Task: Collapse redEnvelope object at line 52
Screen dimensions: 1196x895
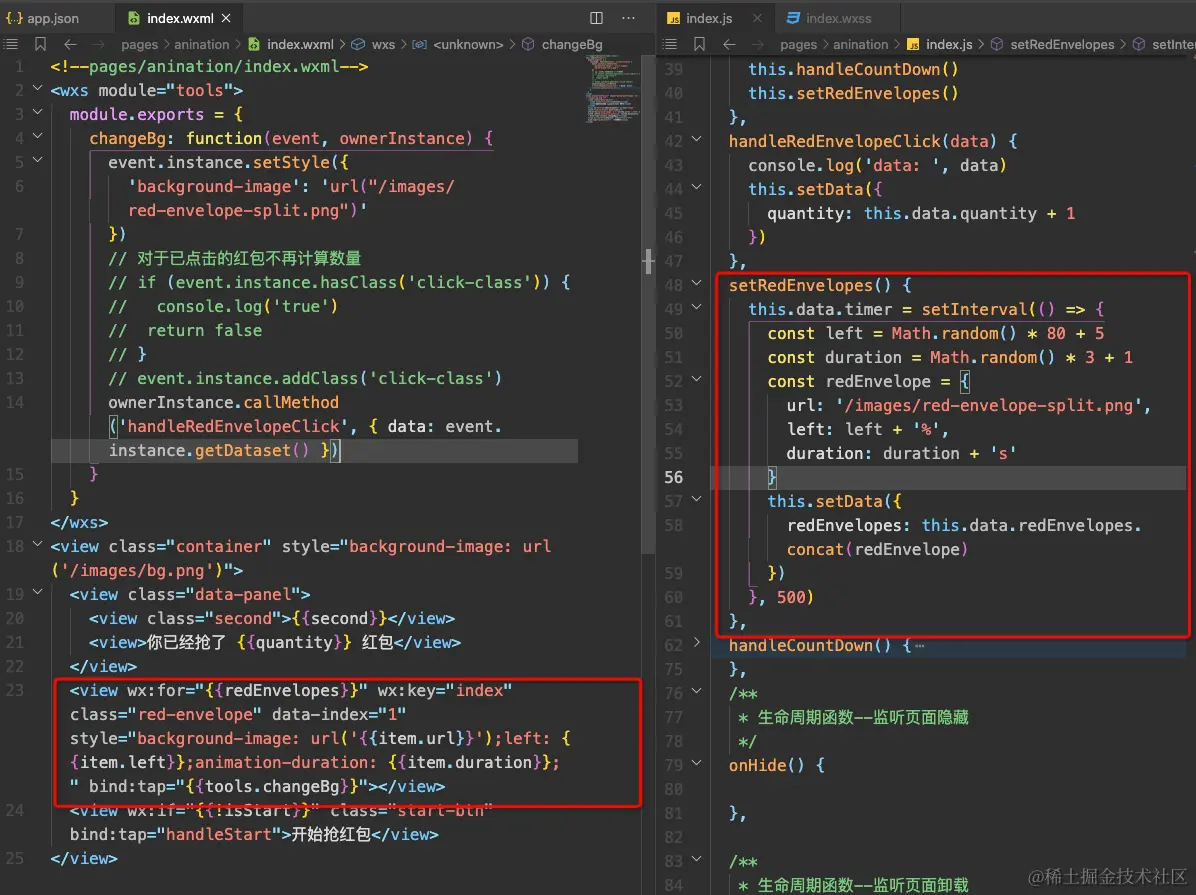Action: pyautogui.click(x=696, y=379)
